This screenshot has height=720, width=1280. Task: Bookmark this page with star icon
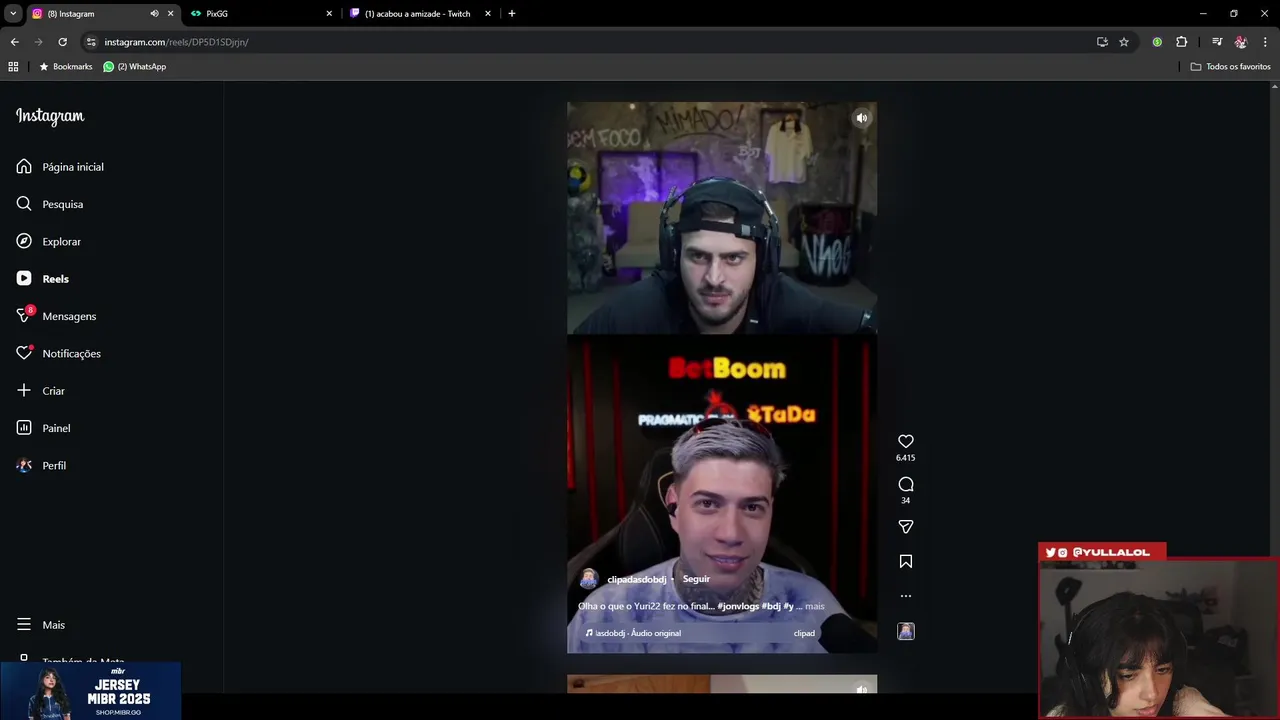[x=1124, y=42]
